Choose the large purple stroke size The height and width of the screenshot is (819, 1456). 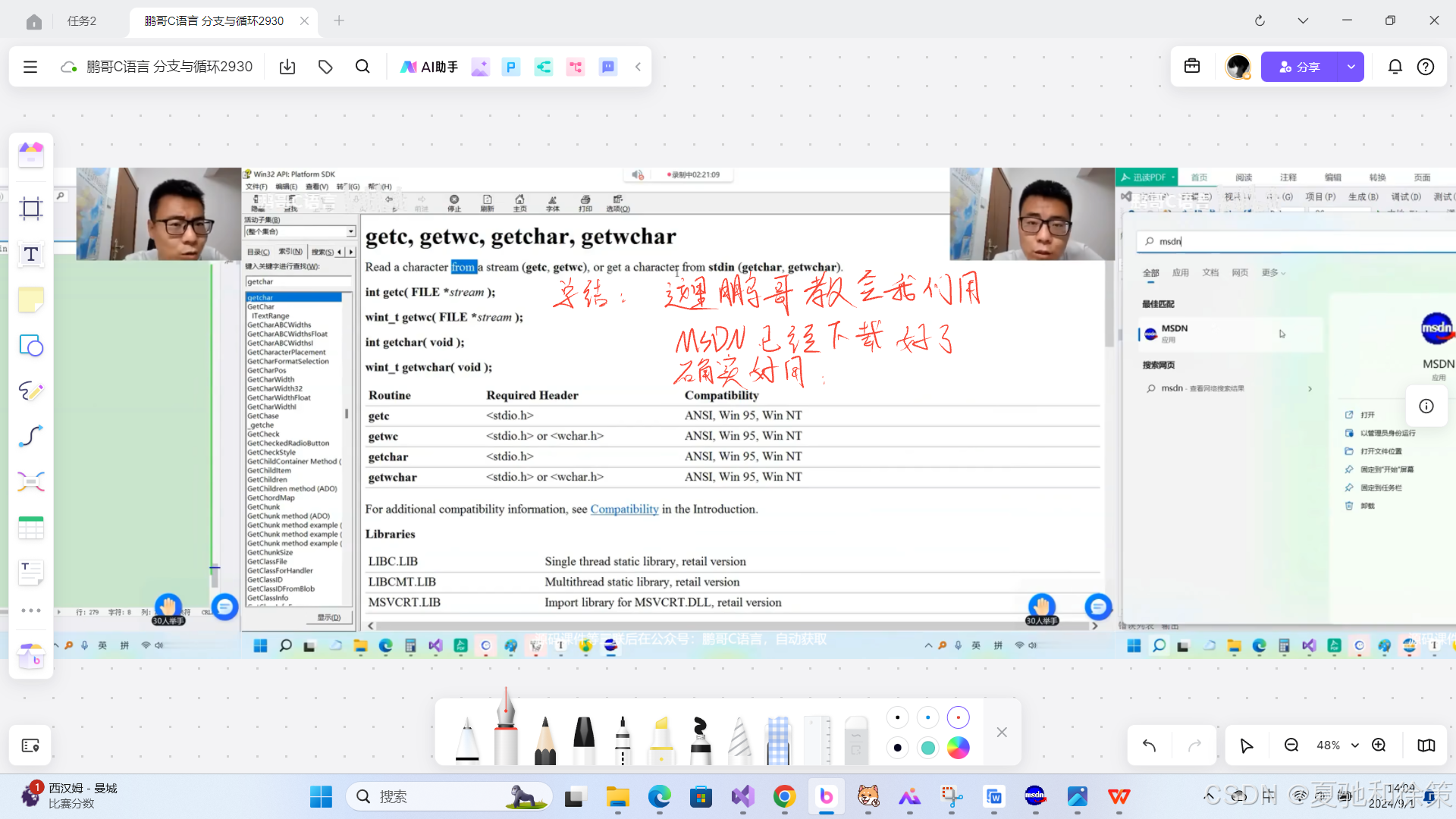click(x=959, y=717)
